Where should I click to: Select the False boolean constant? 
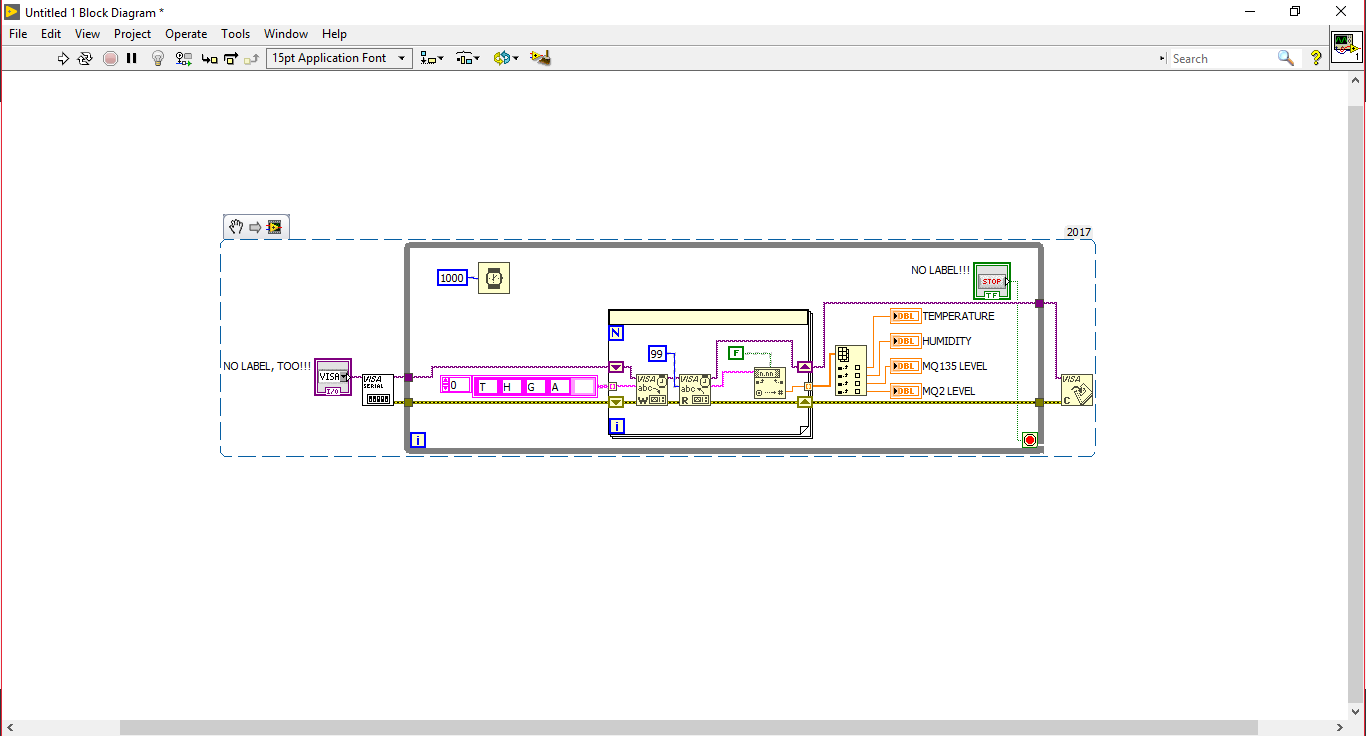(736, 353)
